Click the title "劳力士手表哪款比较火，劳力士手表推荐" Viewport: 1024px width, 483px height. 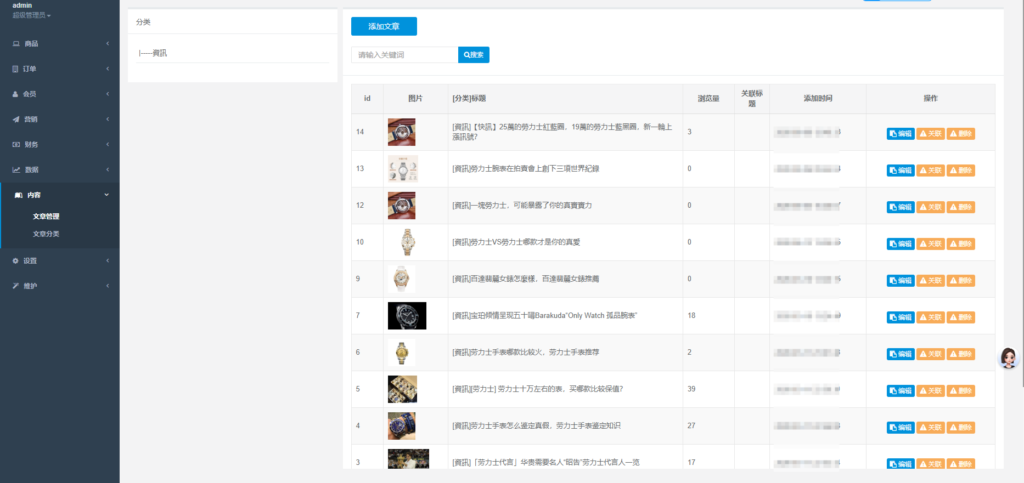coord(527,352)
